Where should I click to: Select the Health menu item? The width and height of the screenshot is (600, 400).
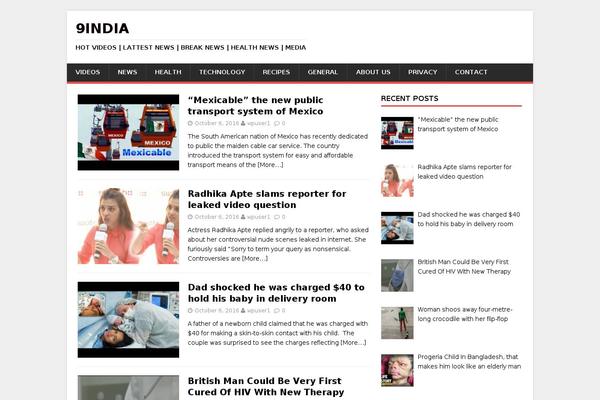(x=168, y=72)
